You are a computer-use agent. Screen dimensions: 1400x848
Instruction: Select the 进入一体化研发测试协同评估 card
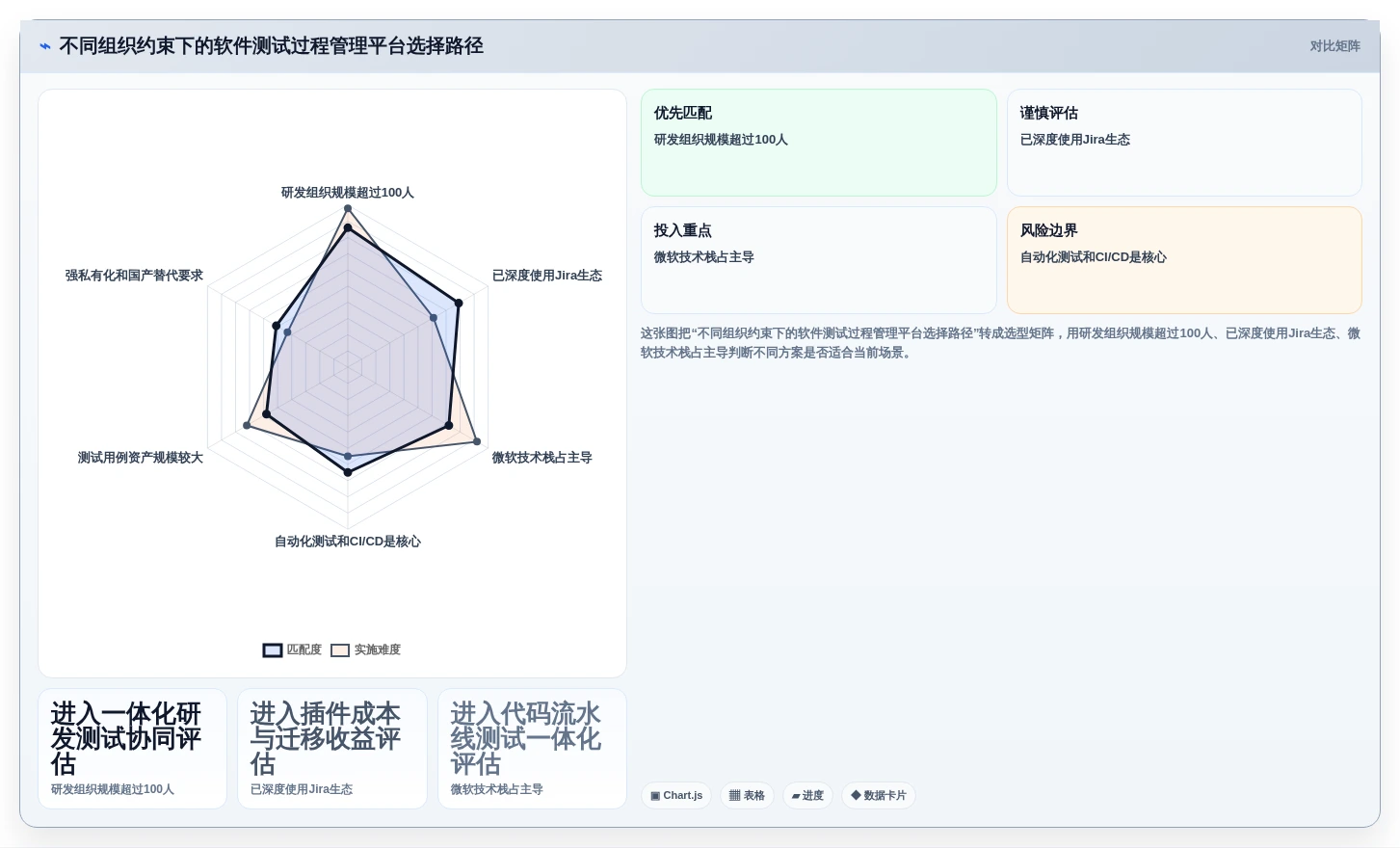point(133,749)
